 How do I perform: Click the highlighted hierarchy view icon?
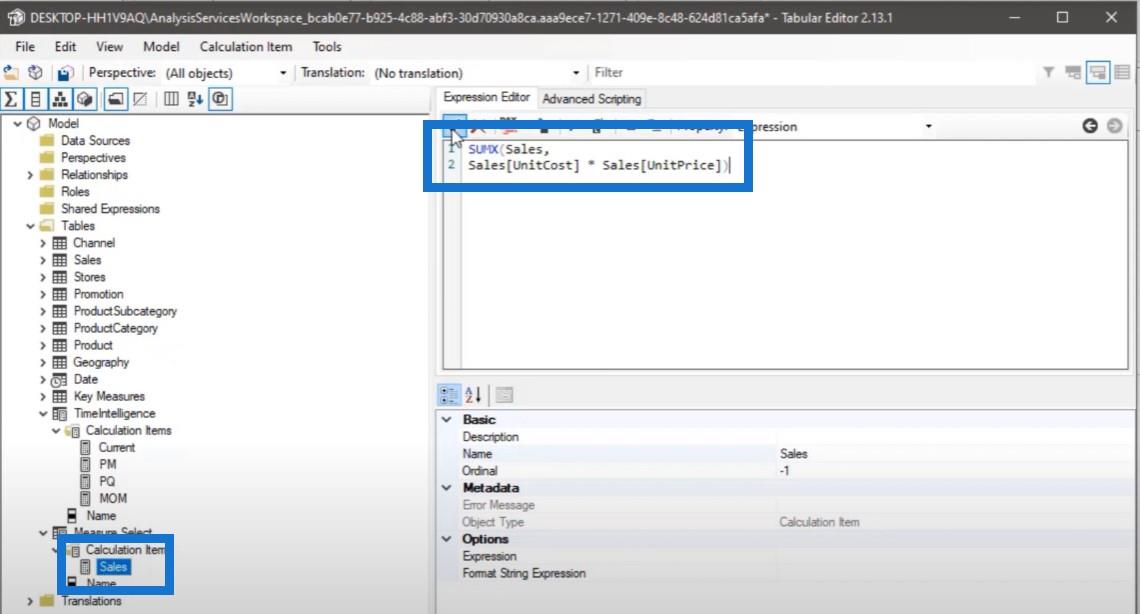pyautogui.click(x=1097, y=72)
